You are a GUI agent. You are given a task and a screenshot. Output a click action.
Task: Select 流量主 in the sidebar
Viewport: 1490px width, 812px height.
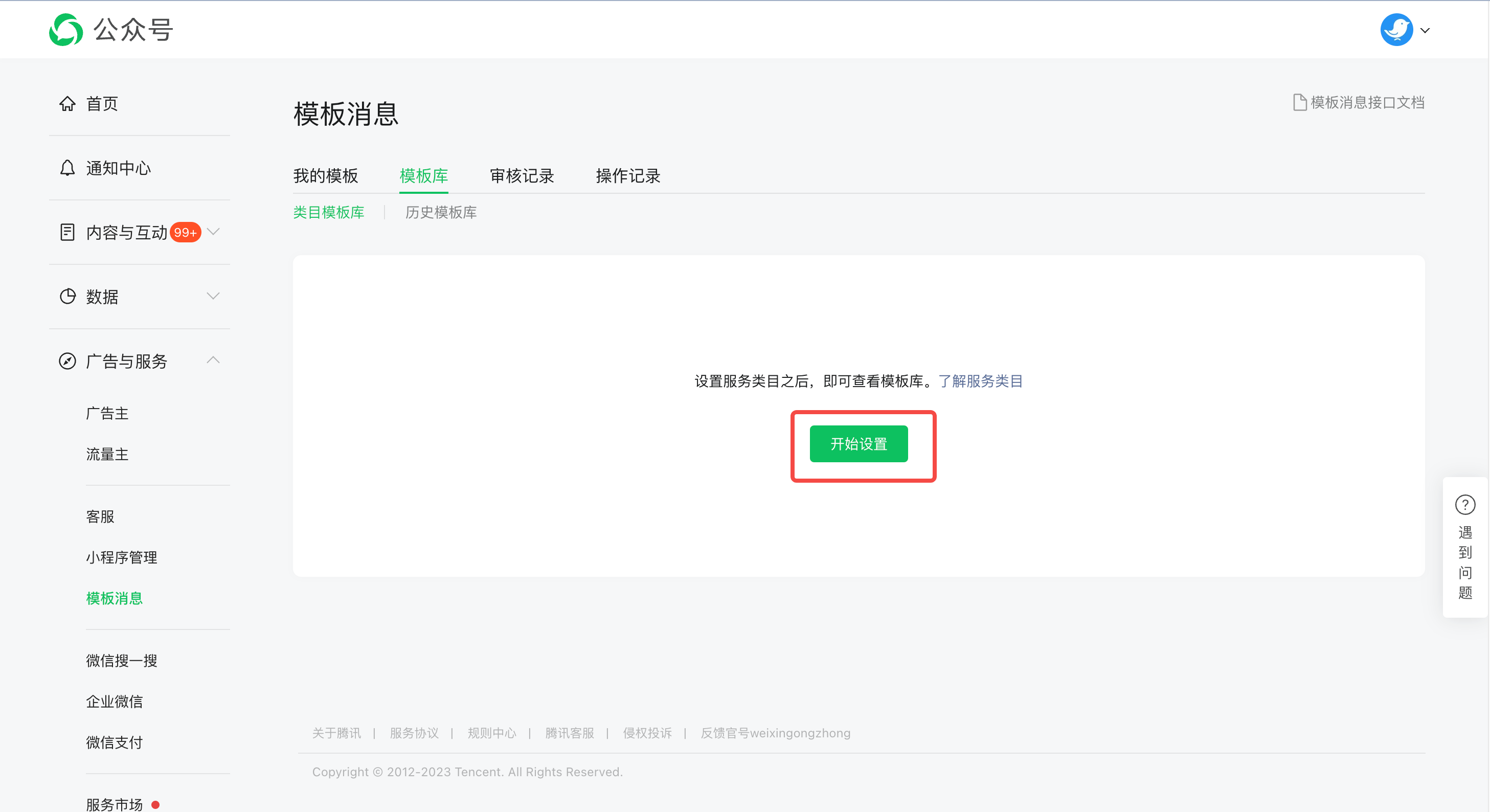pos(107,455)
